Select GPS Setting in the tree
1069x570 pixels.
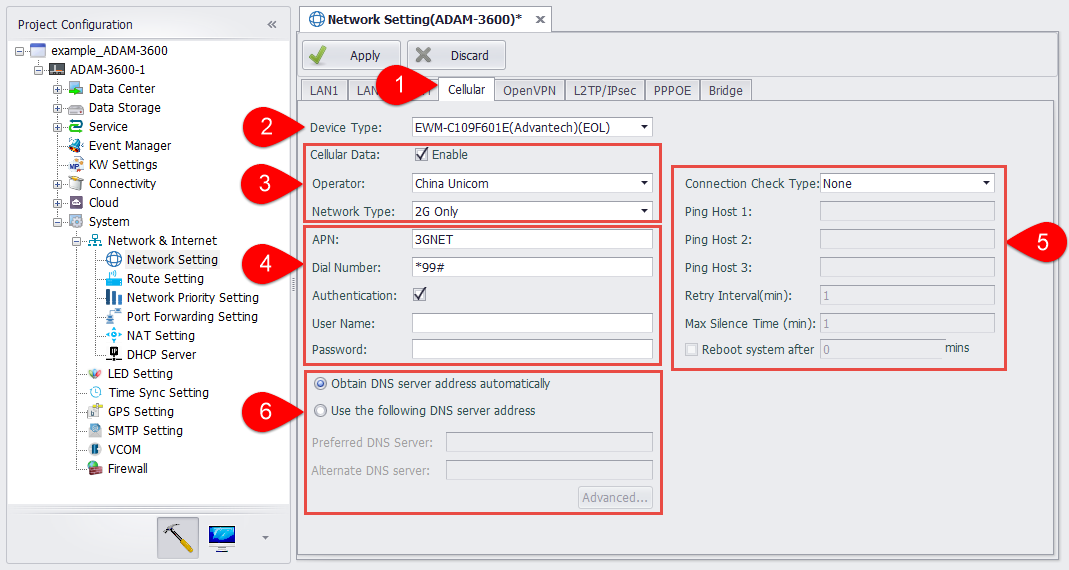[140, 411]
